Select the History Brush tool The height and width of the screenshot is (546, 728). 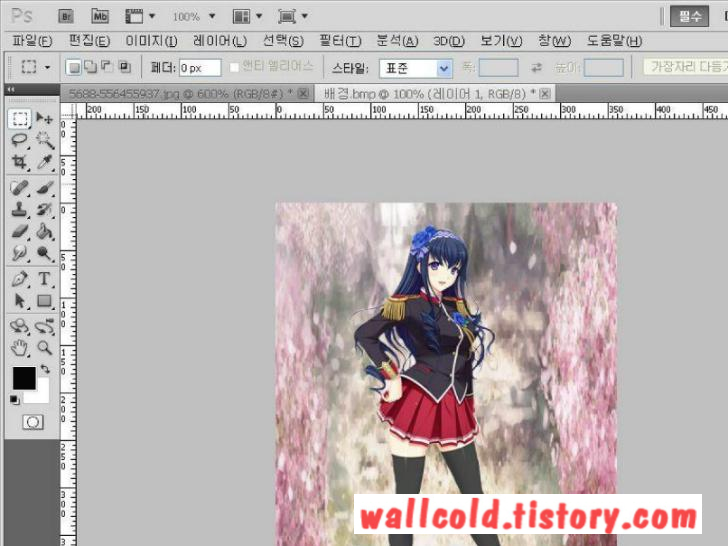(x=45, y=209)
